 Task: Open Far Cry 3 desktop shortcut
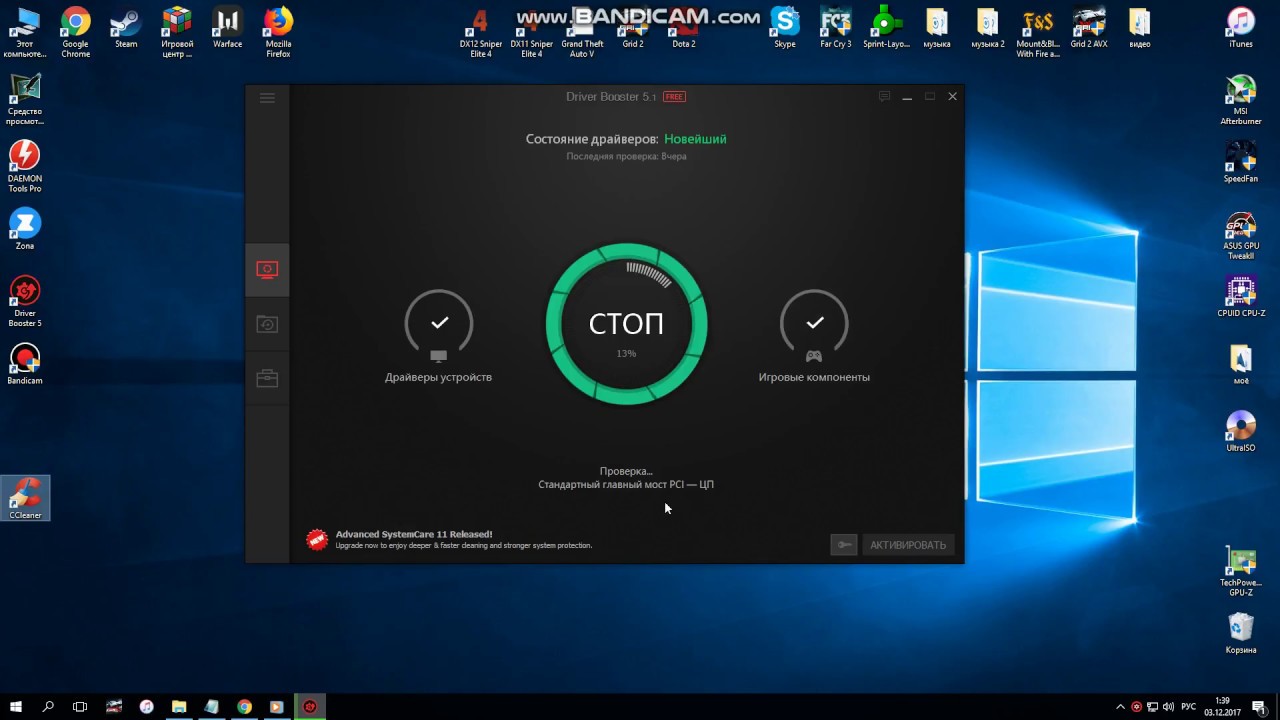pos(836,28)
